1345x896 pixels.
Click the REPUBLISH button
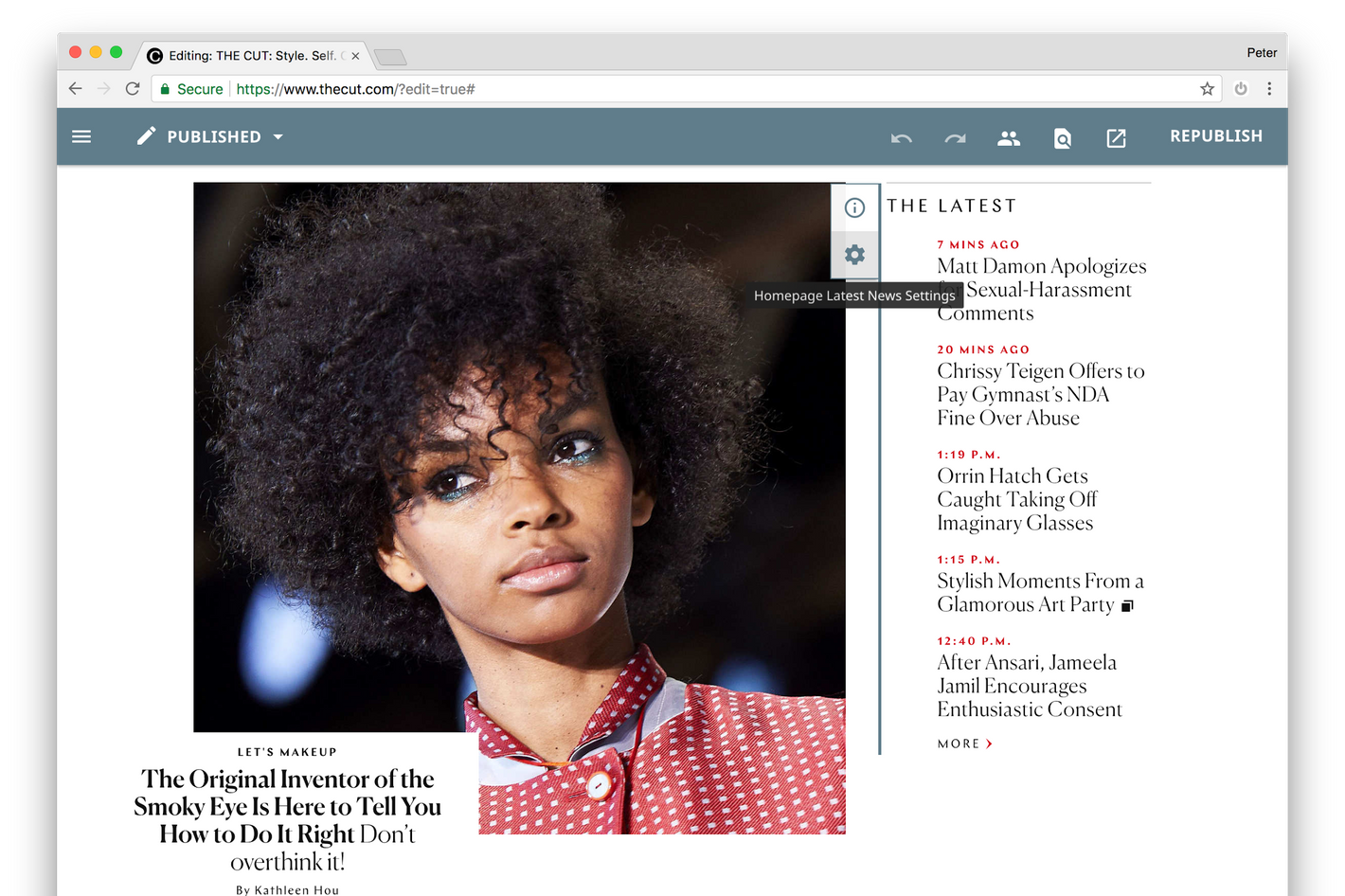pos(1216,135)
